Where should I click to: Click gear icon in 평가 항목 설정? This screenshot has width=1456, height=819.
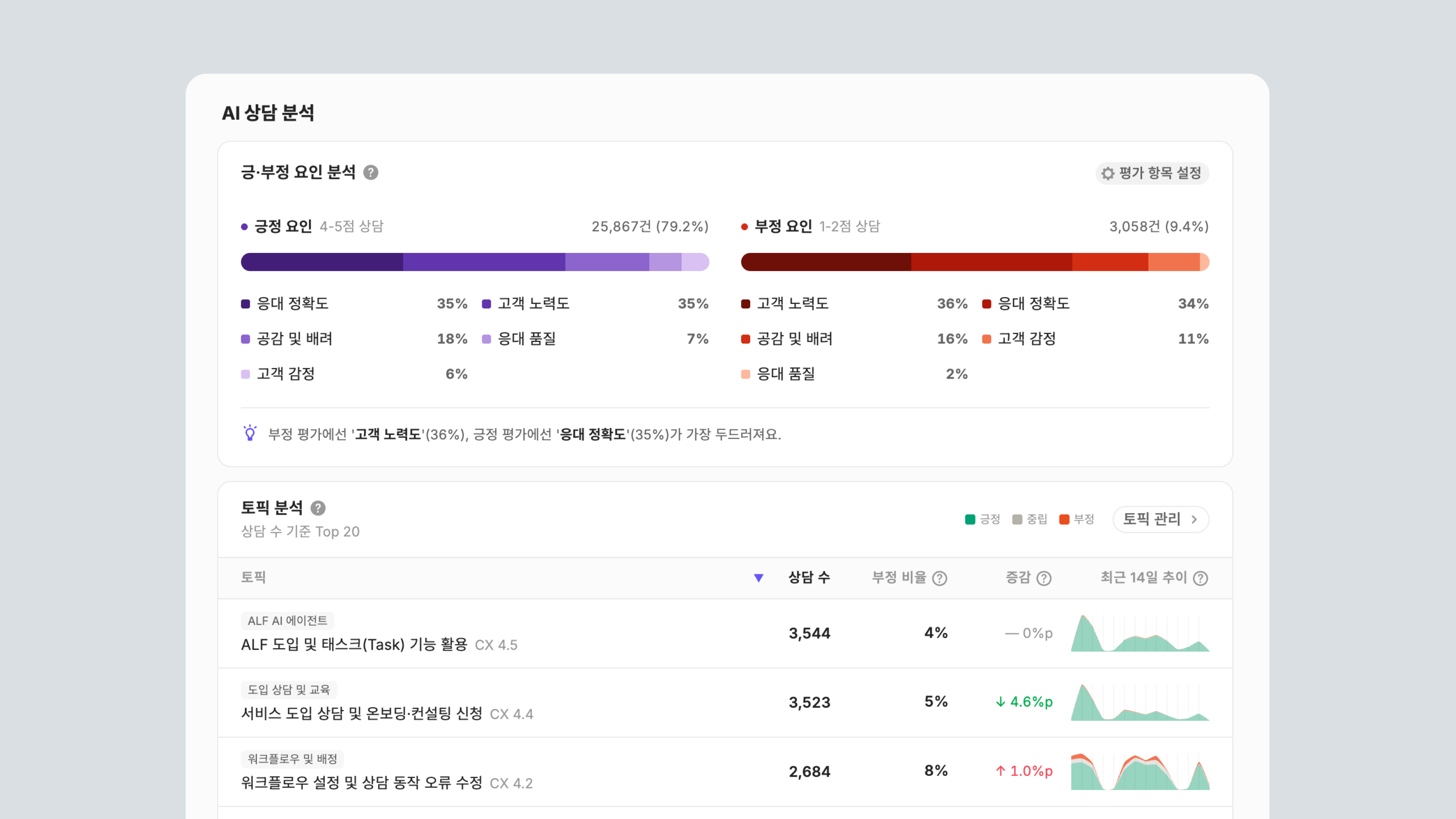(1108, 173)
